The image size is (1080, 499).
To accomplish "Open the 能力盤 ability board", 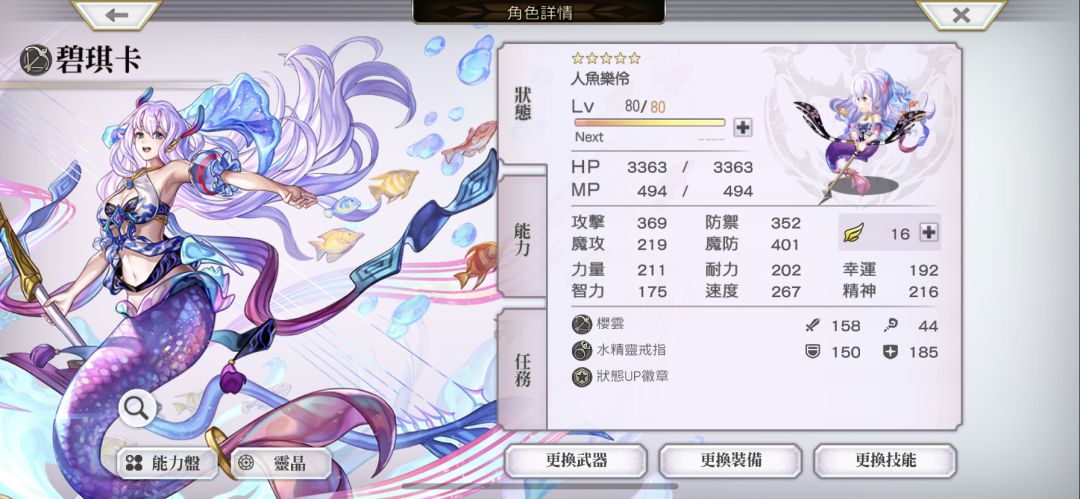I will pyautogui.click(x=166, y=464).
